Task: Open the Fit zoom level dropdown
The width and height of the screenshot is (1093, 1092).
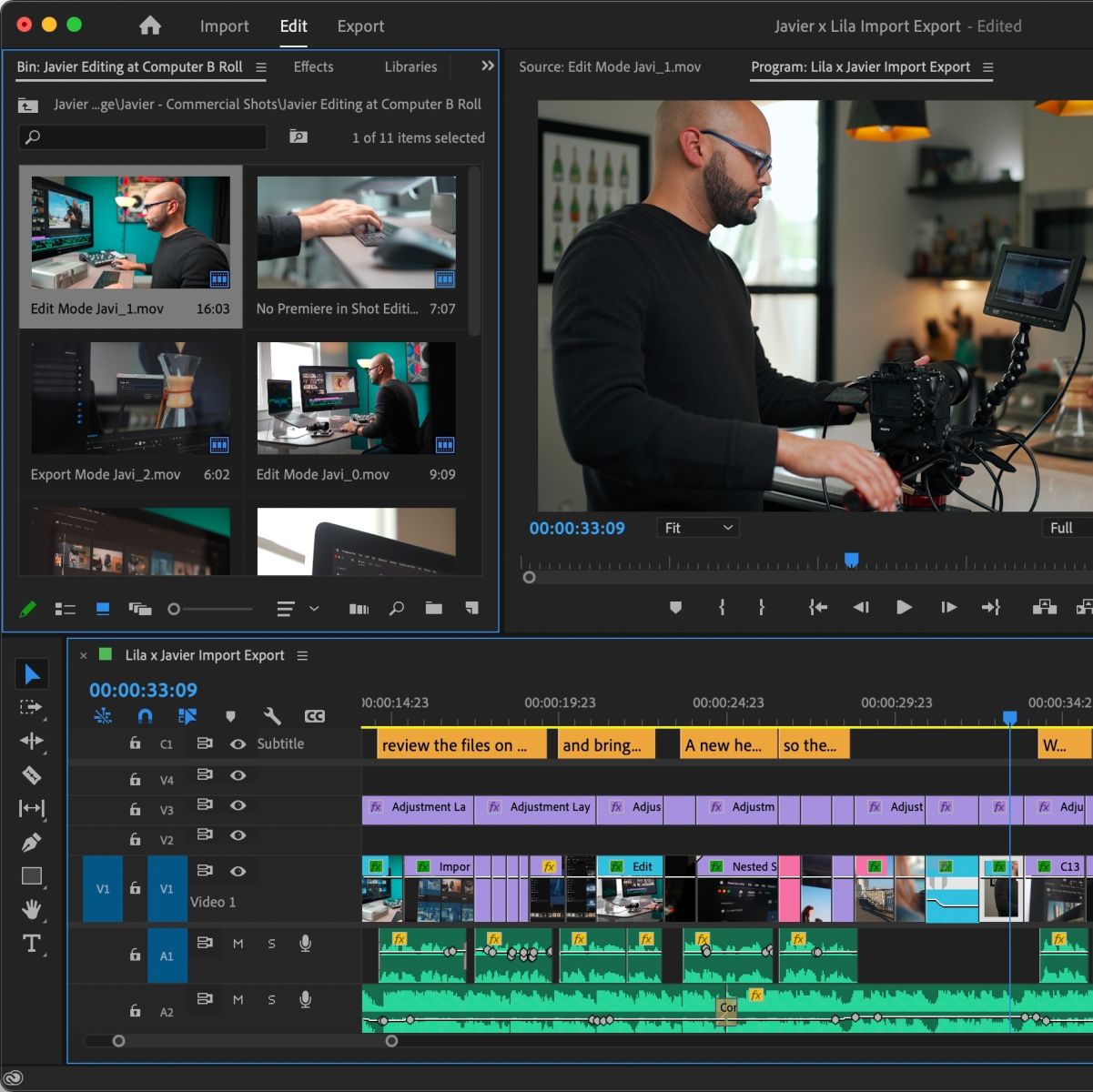Action: pos(697,528)
